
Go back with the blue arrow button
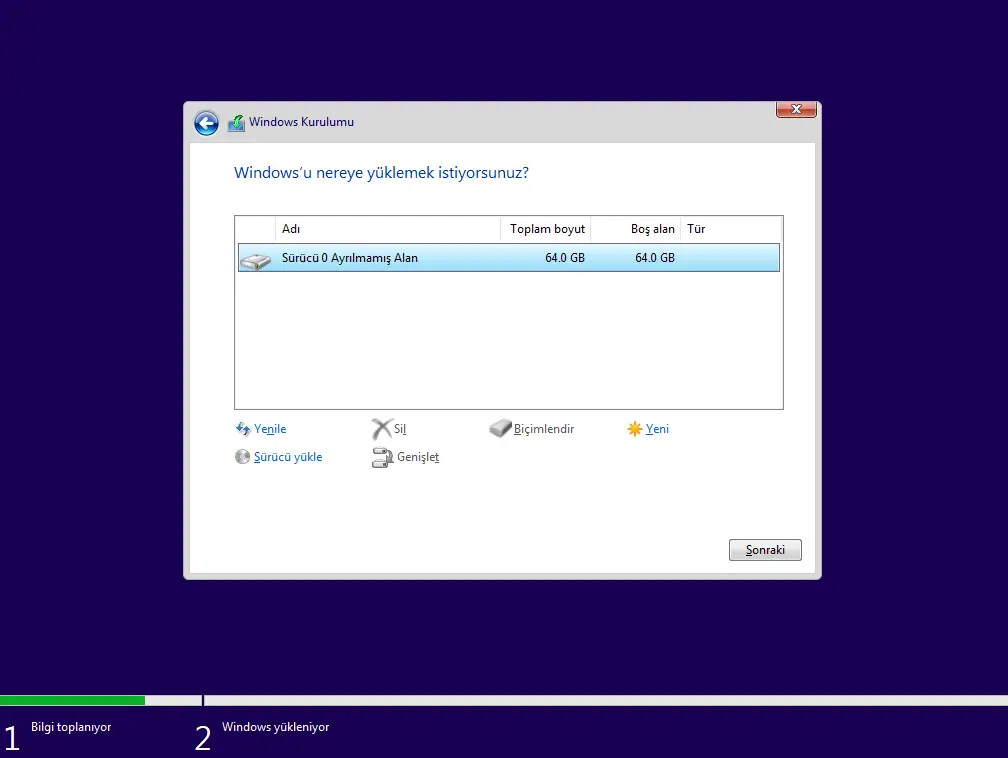point(206,123)
